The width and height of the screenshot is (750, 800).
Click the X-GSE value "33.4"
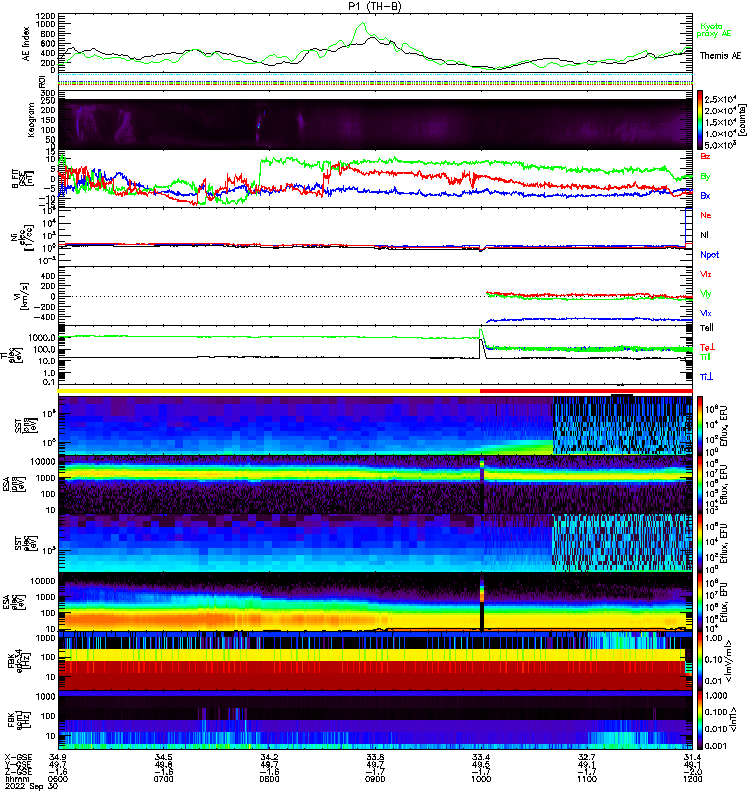coord(481,757)
